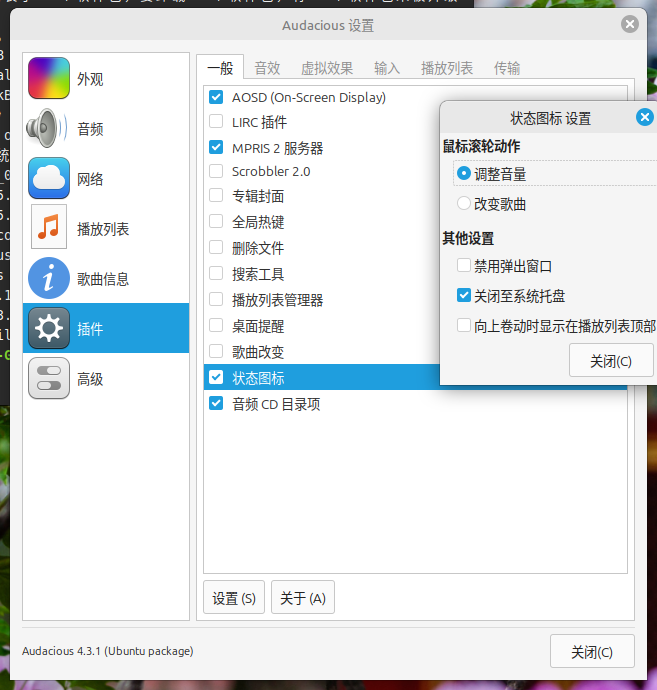Select the 插件 gear icon
The width and height of the screenshot is (657, 690).
click(49, 328)
